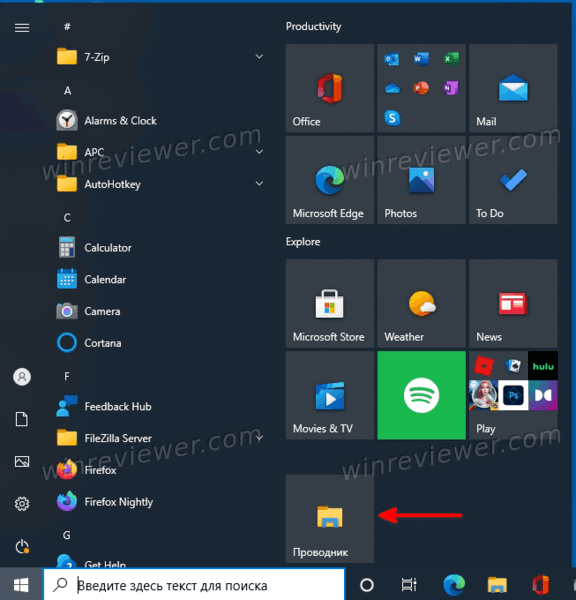Open the Office tile
This screenshot has width=576, height=600.
[330, 88]
